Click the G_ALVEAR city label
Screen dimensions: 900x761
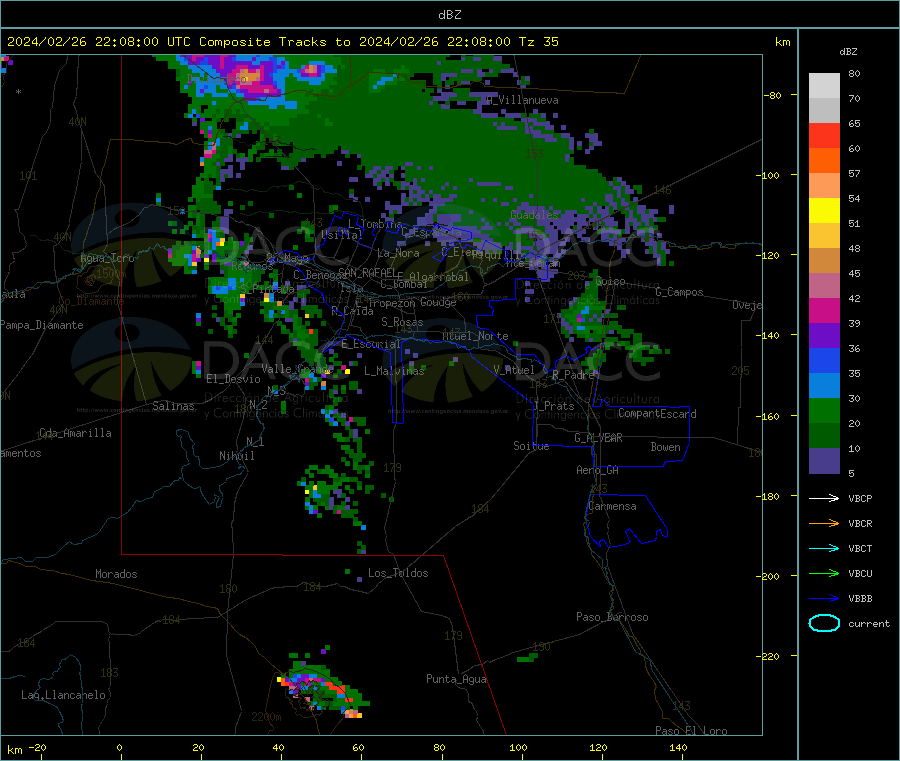[x=598, y=438]
